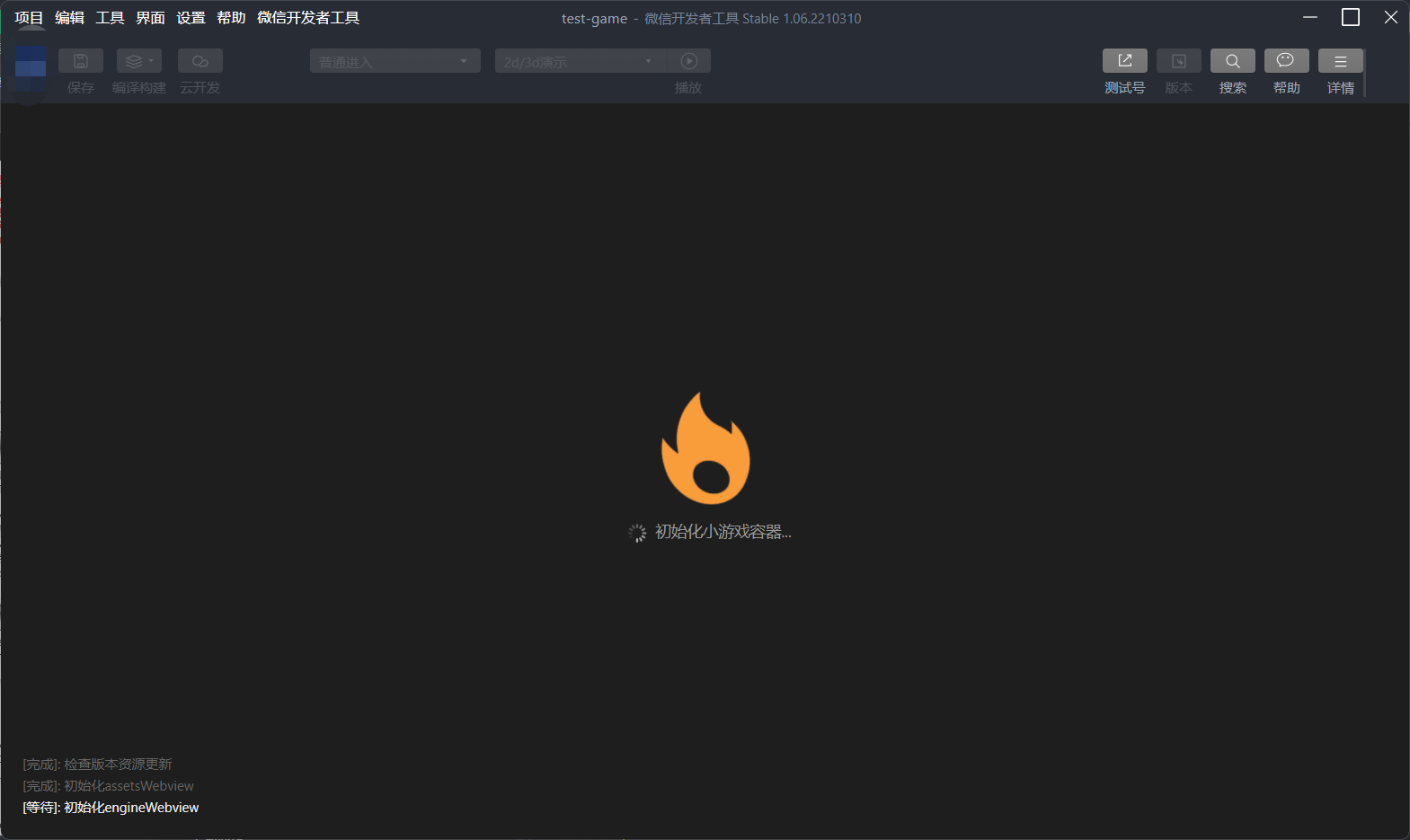Open the 微信开发者工具 menu
Image resolution: width=1410 pixels, height=840 pixels.
point(308,18)
